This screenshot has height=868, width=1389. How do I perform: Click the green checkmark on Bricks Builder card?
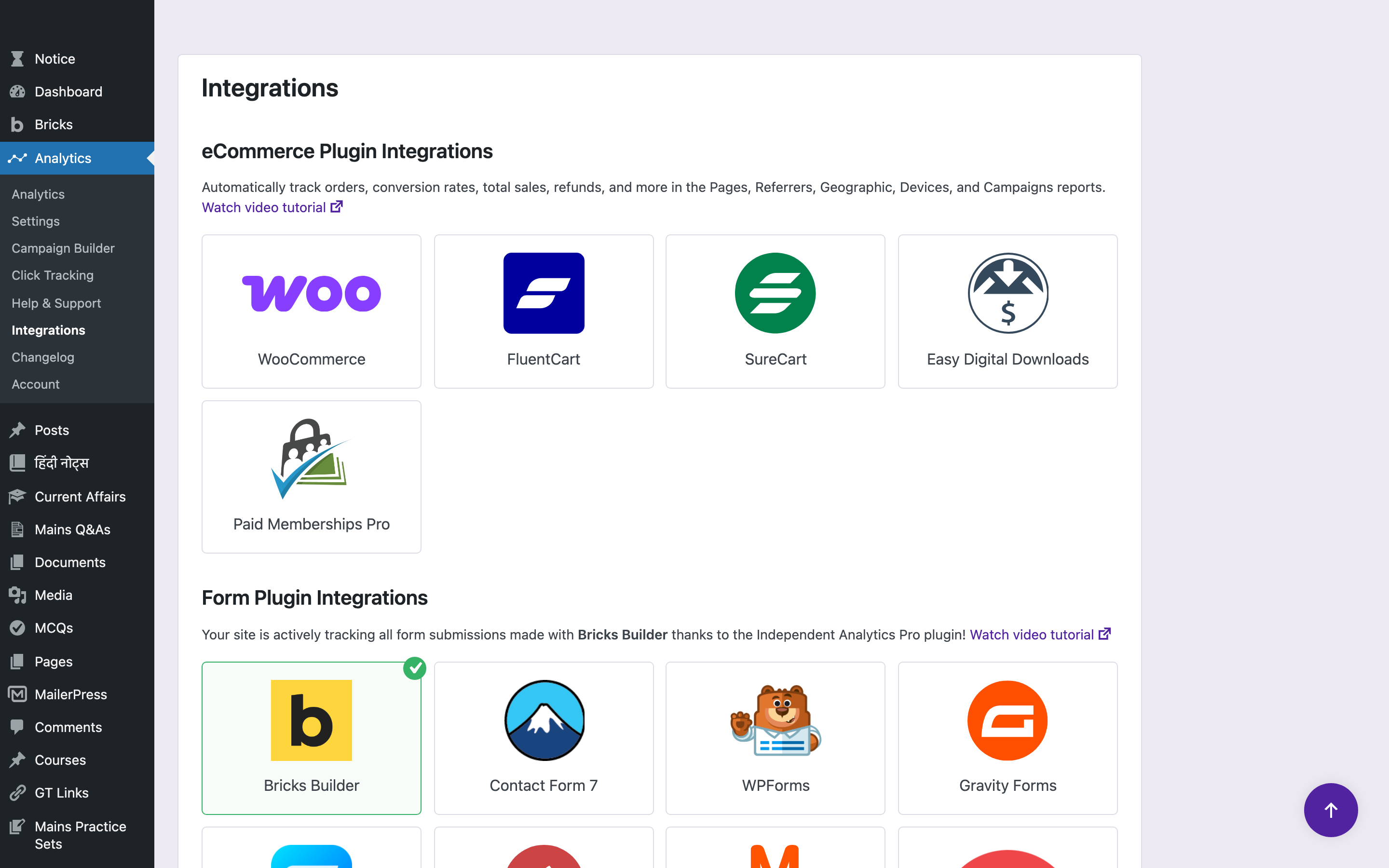click(x=414, y=668)
